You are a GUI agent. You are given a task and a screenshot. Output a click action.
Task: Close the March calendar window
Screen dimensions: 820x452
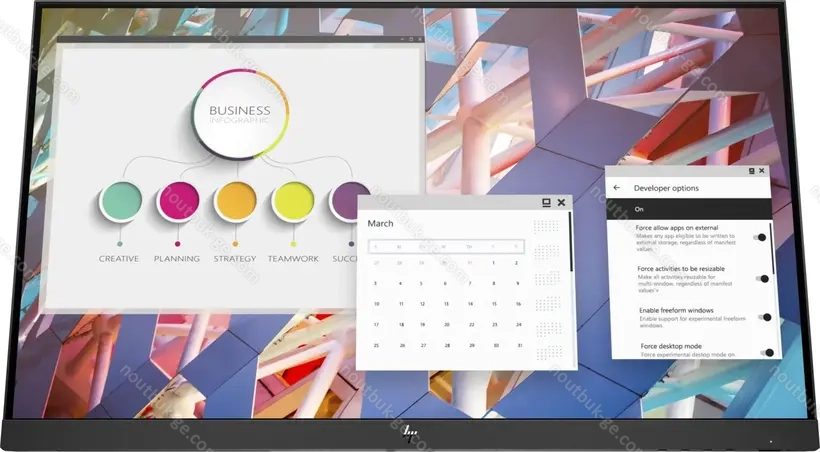tap(561, 202)
